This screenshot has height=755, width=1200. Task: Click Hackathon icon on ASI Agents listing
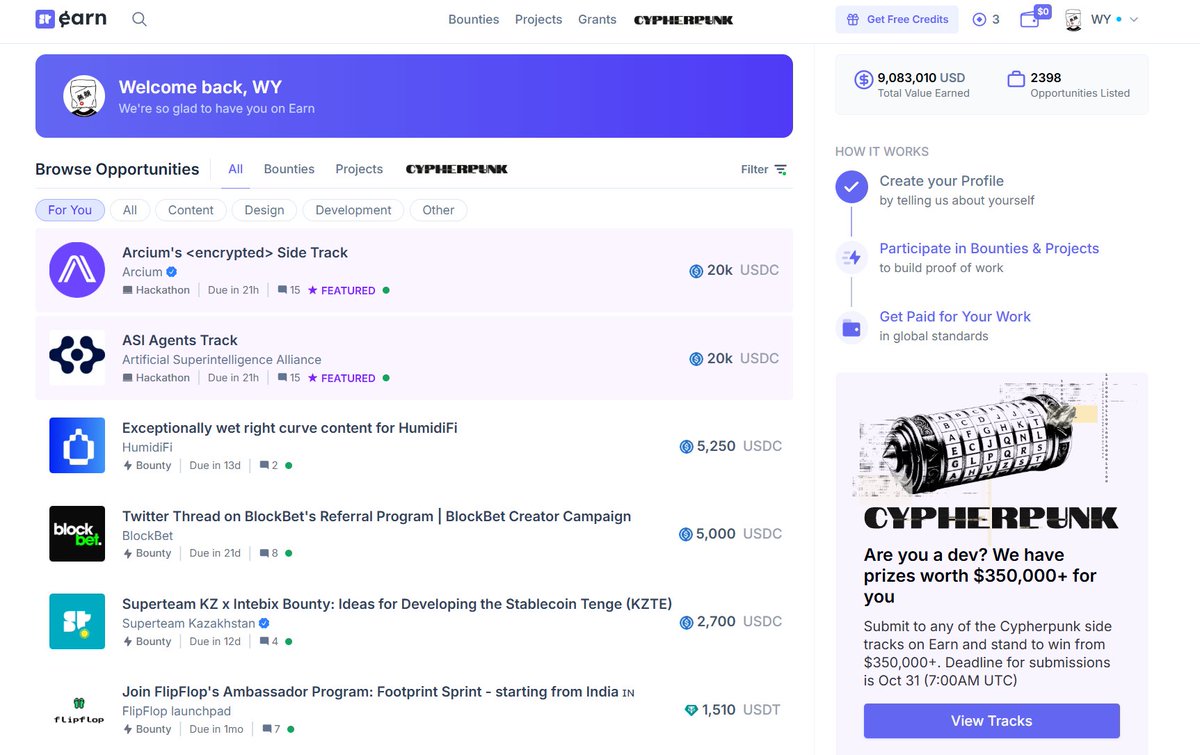(x=127, y=378)
